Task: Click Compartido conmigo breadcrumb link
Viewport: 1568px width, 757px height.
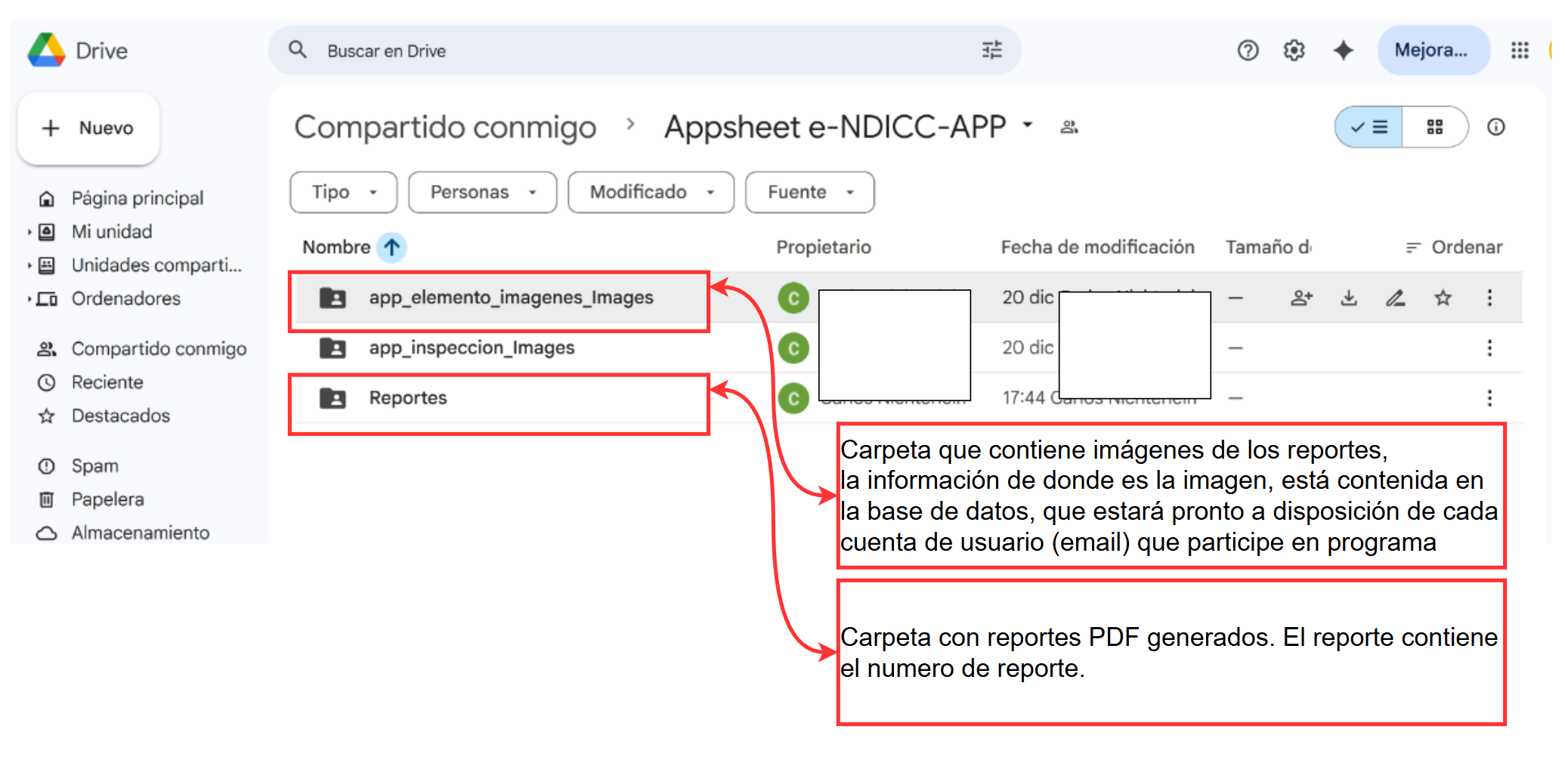Action: 445,127
